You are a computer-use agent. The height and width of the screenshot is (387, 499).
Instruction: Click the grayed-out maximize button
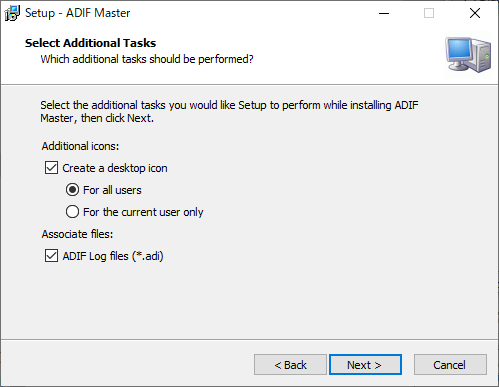click(x=429, y=13)
